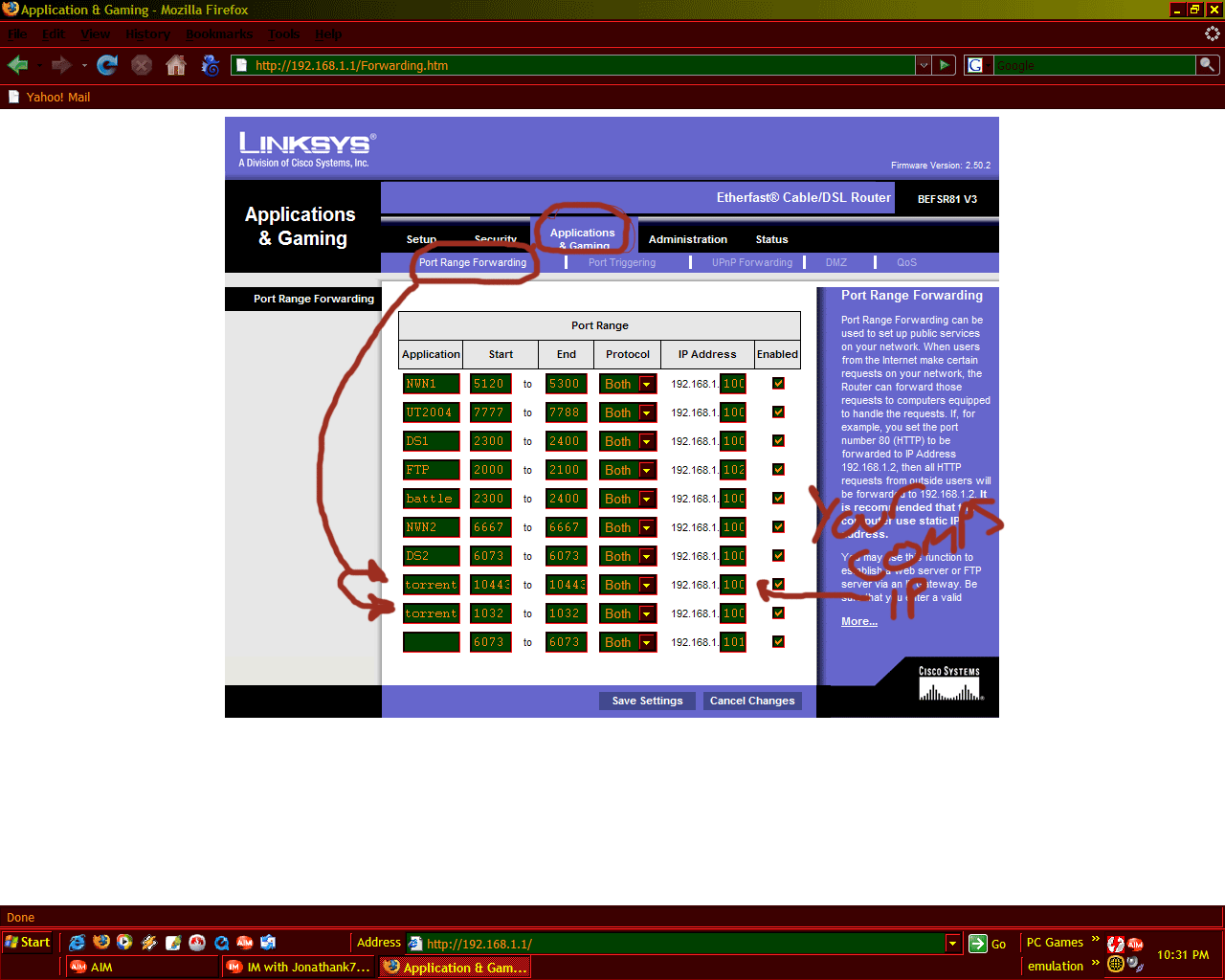
Task: Expand the PC Games toolbar chevron
Action: pyautogui.click(x=1095, y=939)
